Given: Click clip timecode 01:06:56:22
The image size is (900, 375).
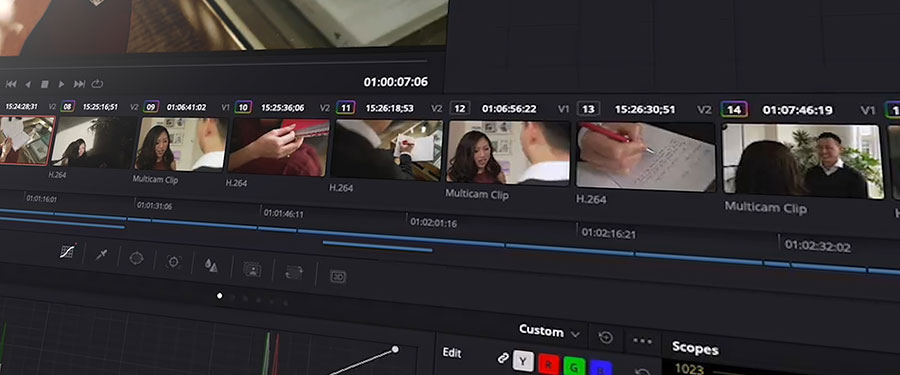Looking at the screenshot, I should click(509, 109).
